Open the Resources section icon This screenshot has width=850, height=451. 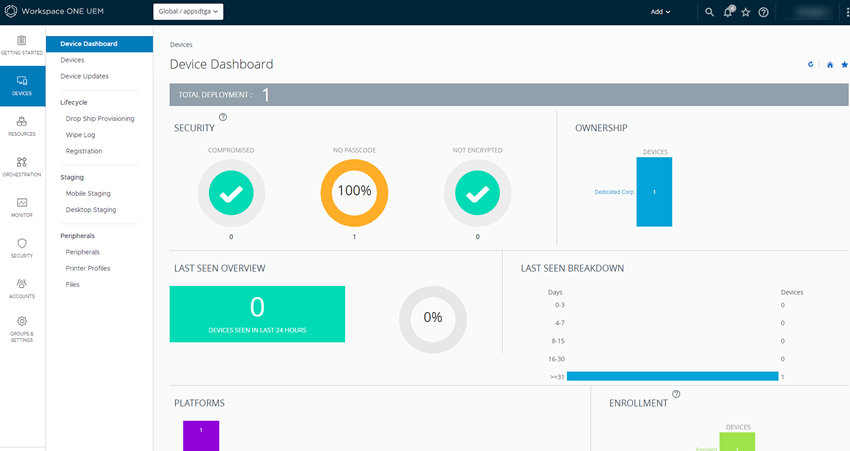click(22, 126)
